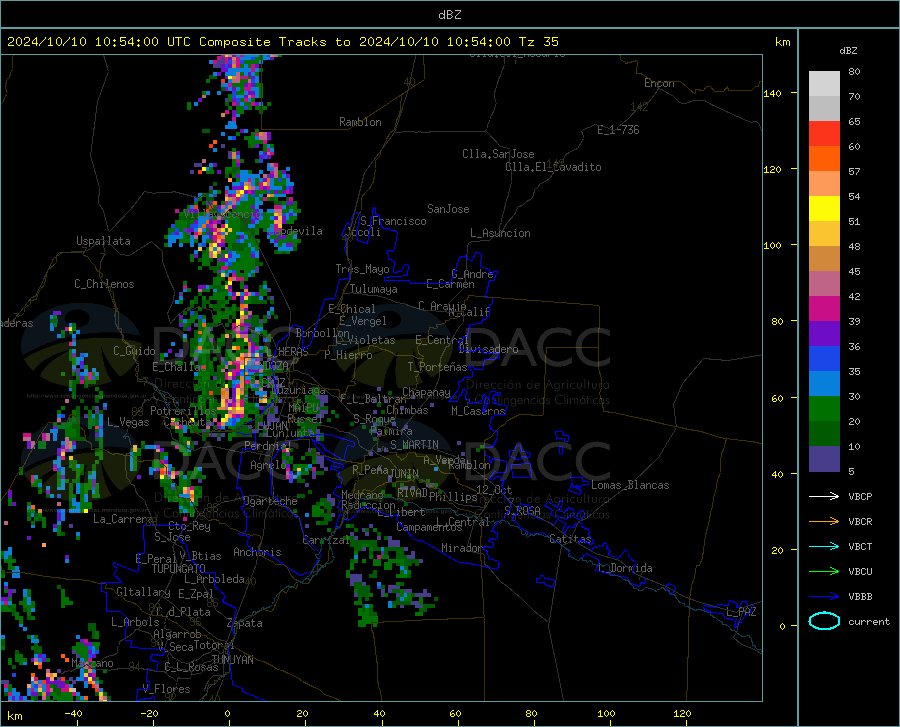Image resolution: width=900 pixels, height=727 pixels.
Task: Click the 140 tick on the vertical km axis
Action: tap(772, 93)
